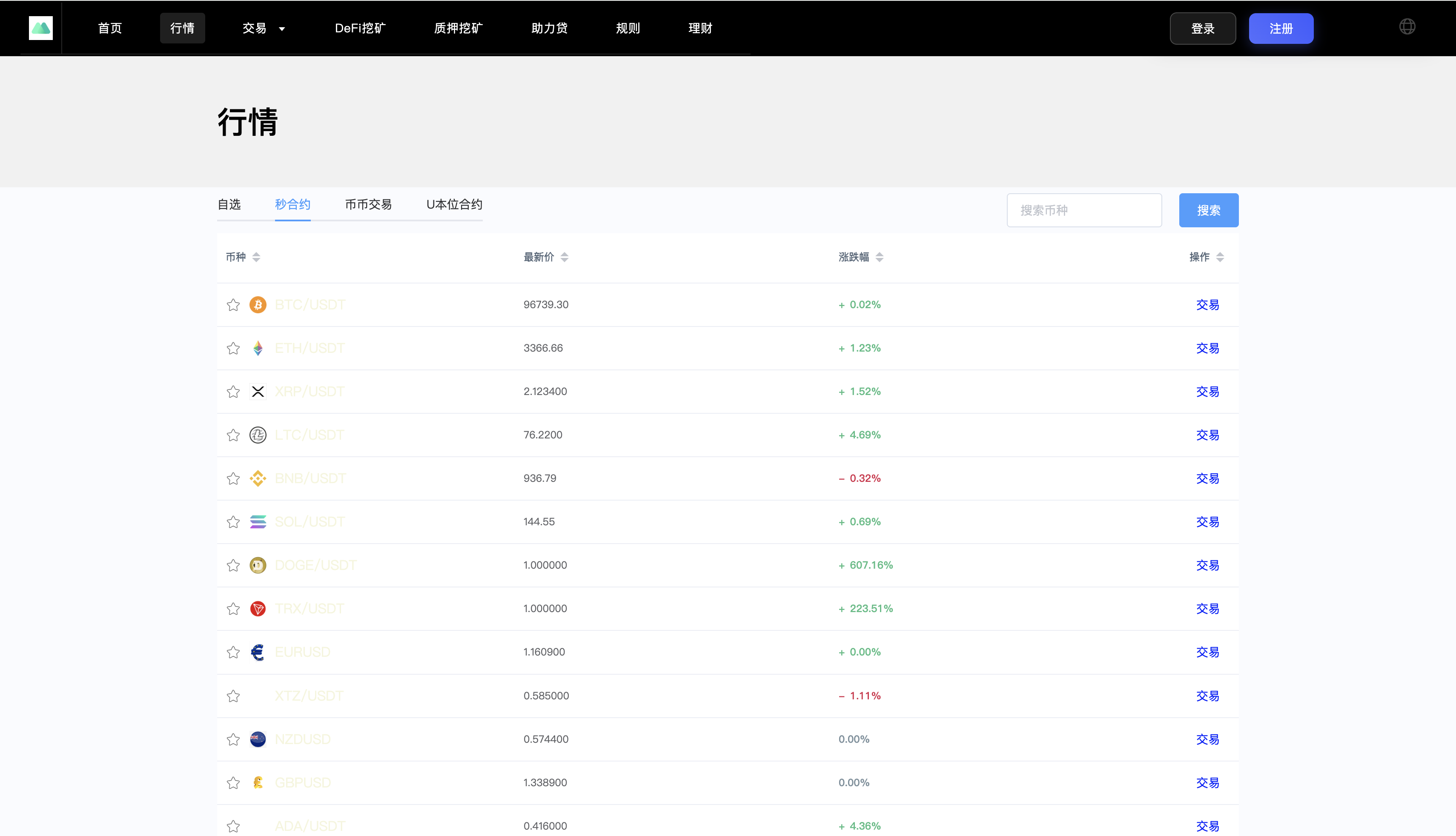This screenshot has height=836, width=1456.
Task: Click the site logo in the top left
Action: click(40, 28)
